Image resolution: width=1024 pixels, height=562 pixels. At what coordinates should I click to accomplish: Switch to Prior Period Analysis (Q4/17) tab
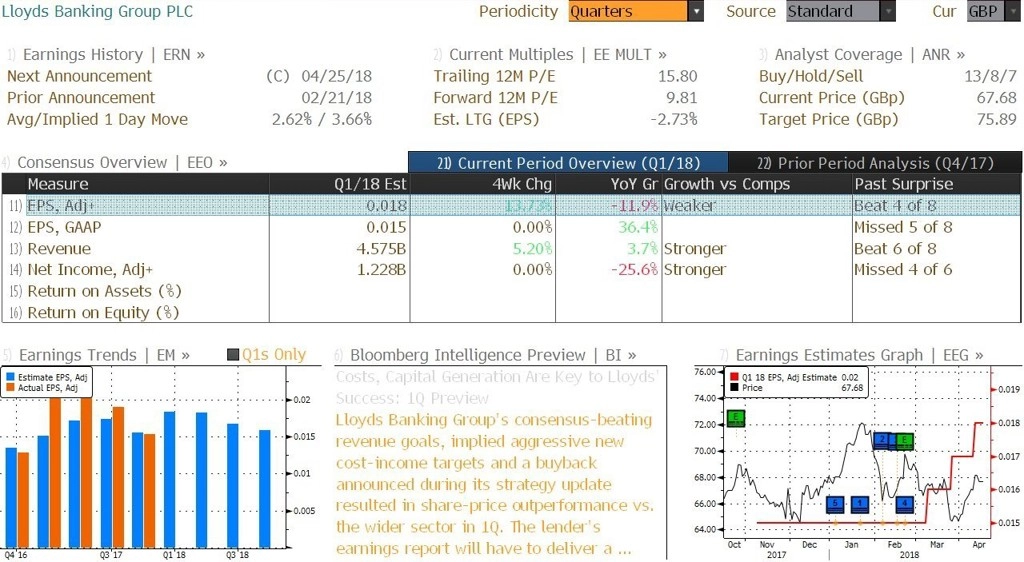point(875,163)
